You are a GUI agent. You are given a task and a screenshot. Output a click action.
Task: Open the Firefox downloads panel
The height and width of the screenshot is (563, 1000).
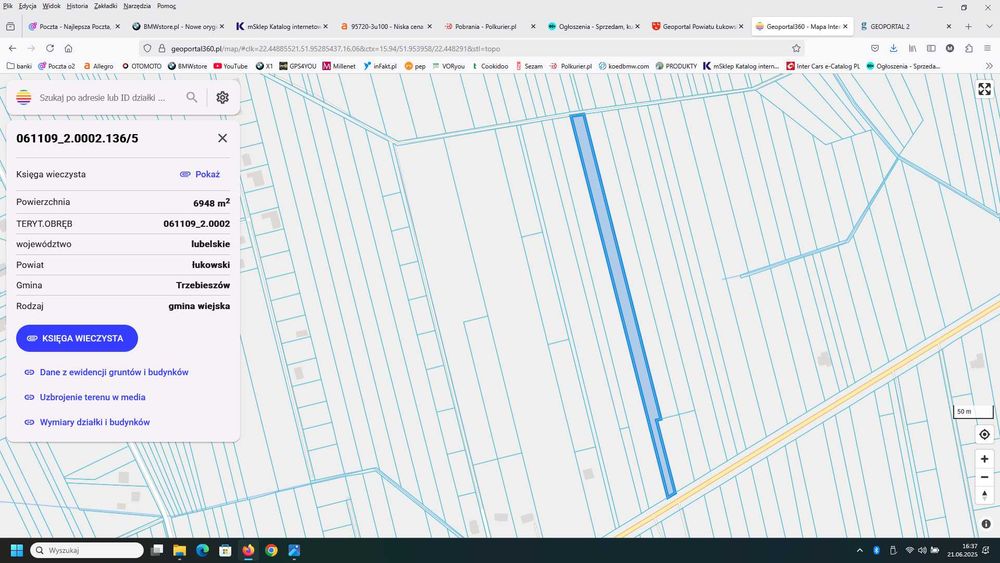[x=893, y=48]
